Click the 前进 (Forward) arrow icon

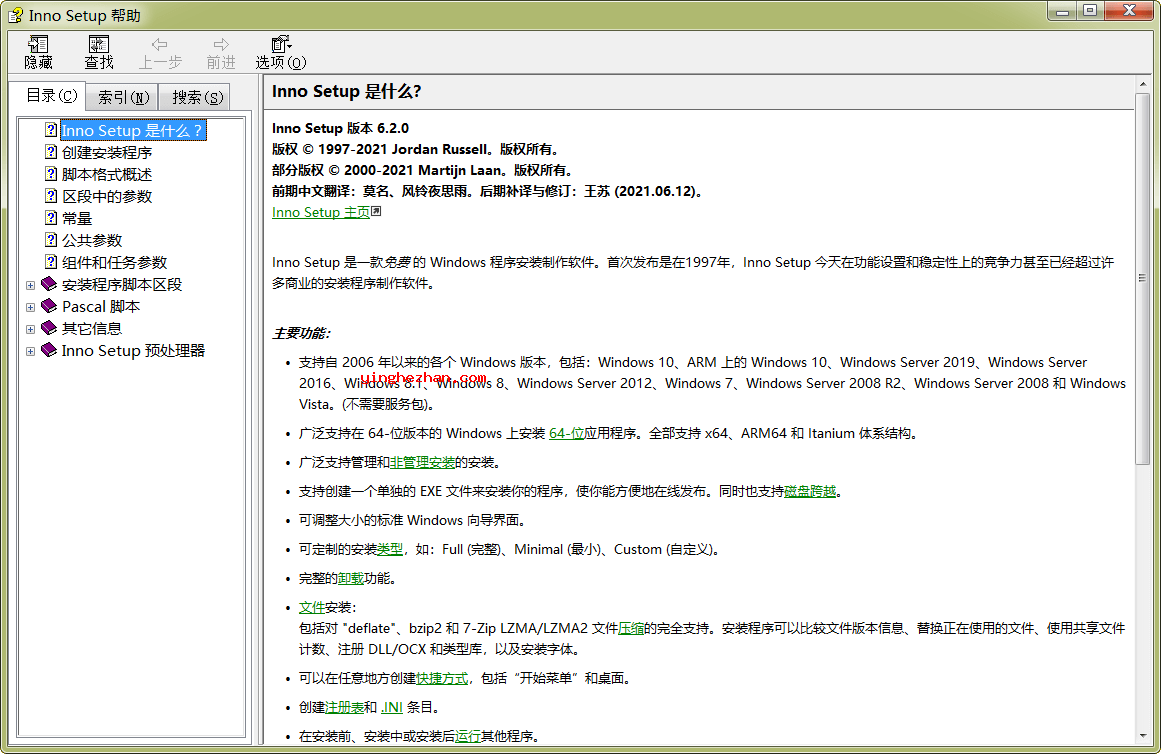tap(221, 45)
